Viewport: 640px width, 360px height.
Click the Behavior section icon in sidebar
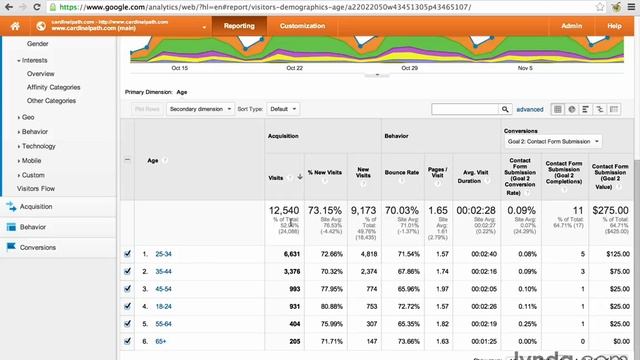[x=11, y=227]
